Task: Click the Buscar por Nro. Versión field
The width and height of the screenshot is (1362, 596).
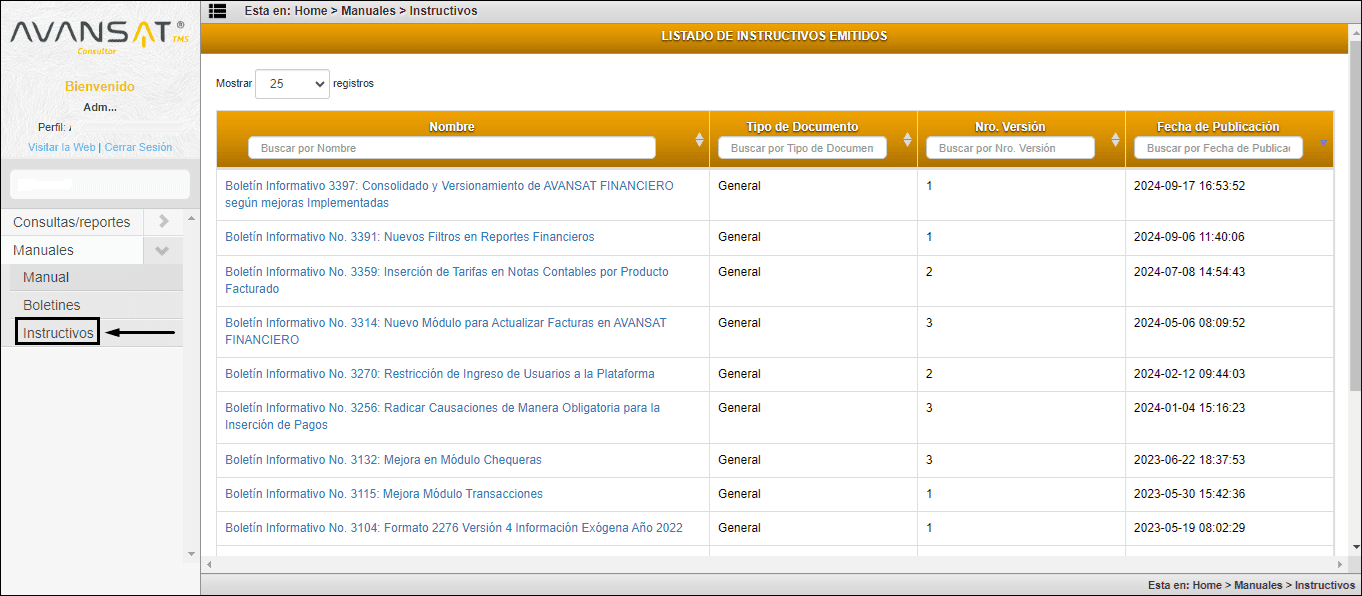Action: coord(1010,148)
